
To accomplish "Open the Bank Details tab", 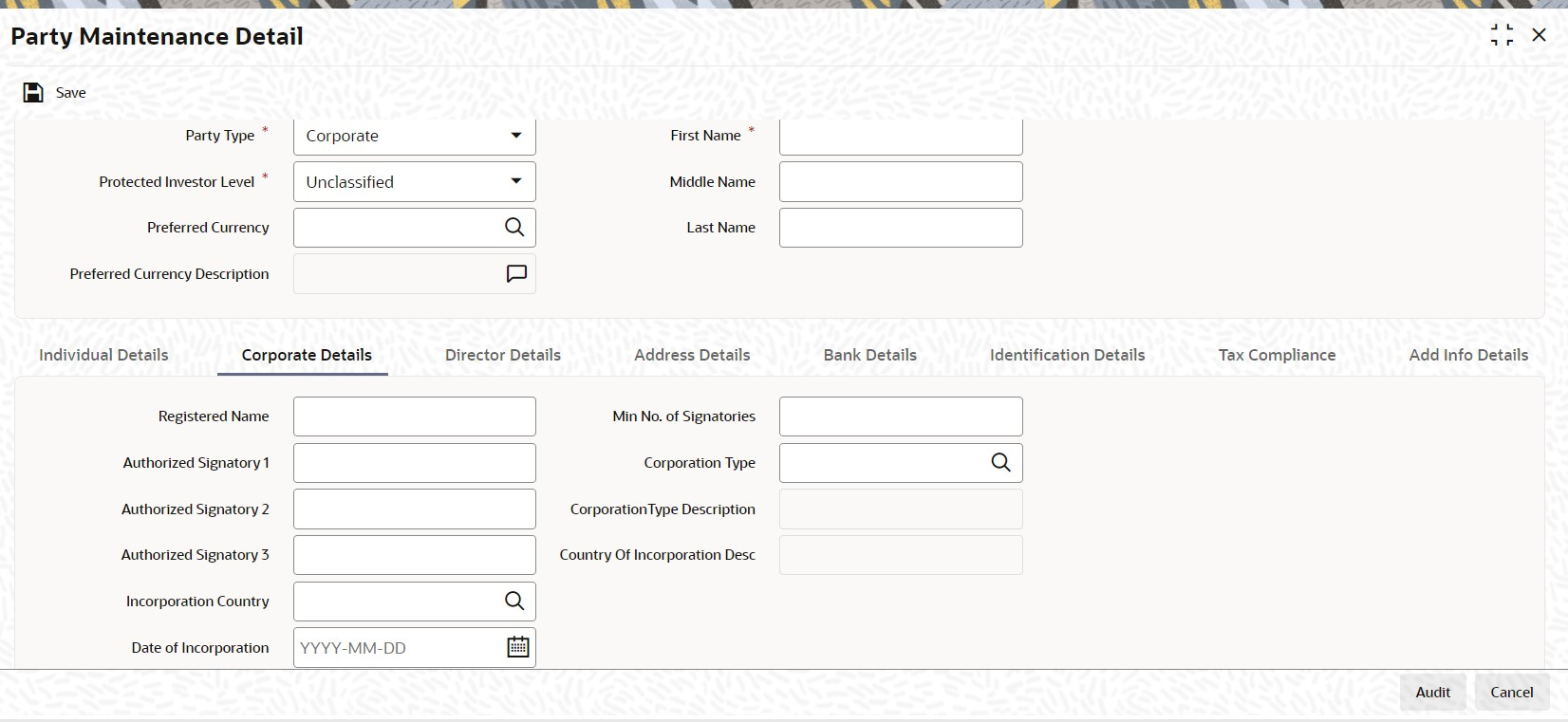I will click(x=870, y=355).
